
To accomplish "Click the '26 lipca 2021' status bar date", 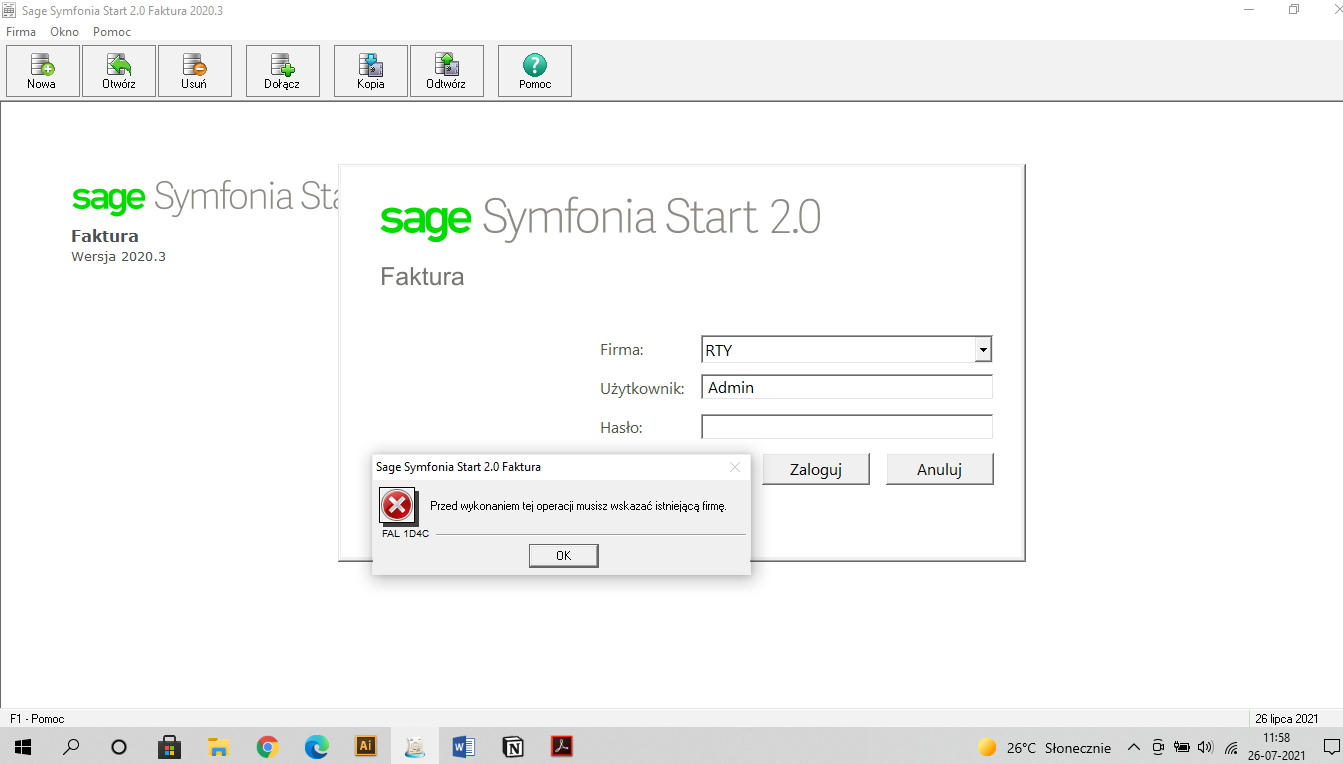I will [1287, 719].
